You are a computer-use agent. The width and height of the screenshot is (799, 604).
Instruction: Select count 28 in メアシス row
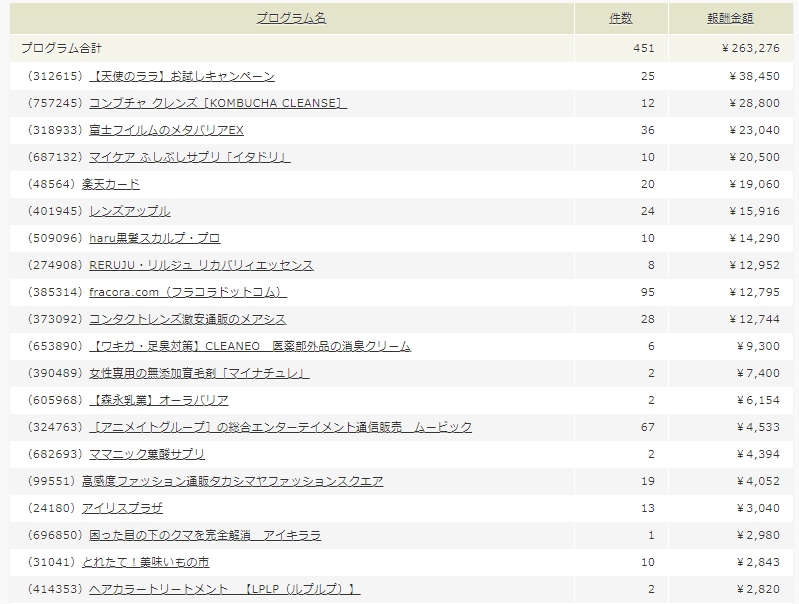tap(648, 320)
